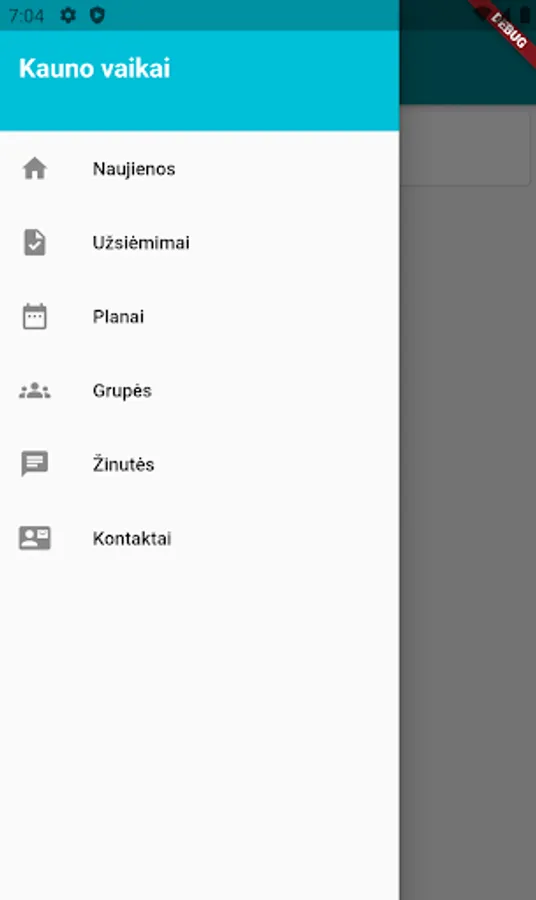Tap the settings gear in status bar
536x900 pixels.
point(68,15)
